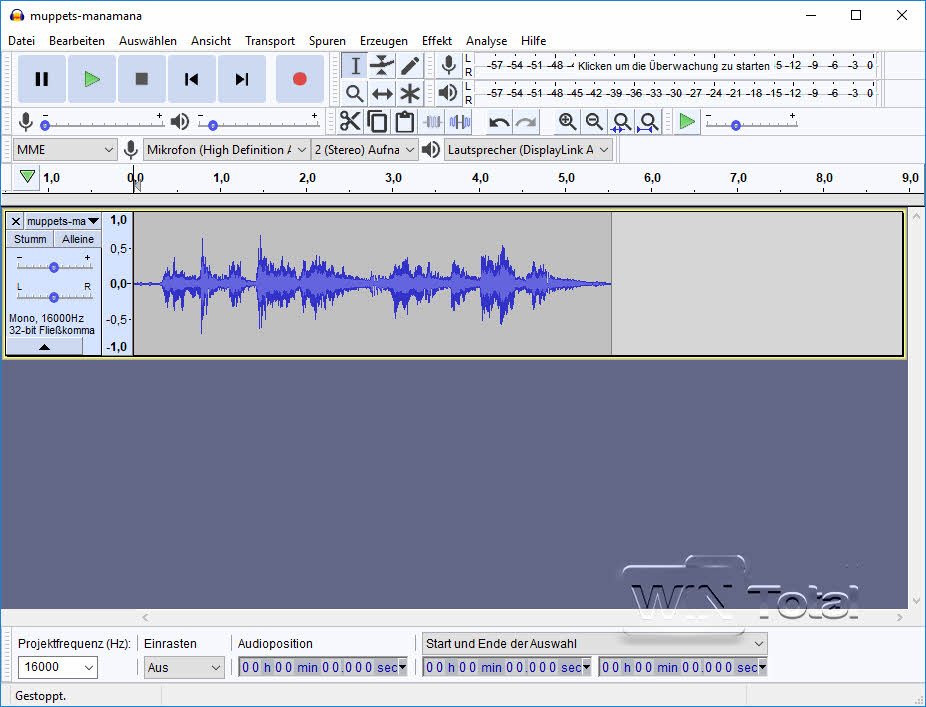Click the Zoom In magnifier button

pos(567,122)
